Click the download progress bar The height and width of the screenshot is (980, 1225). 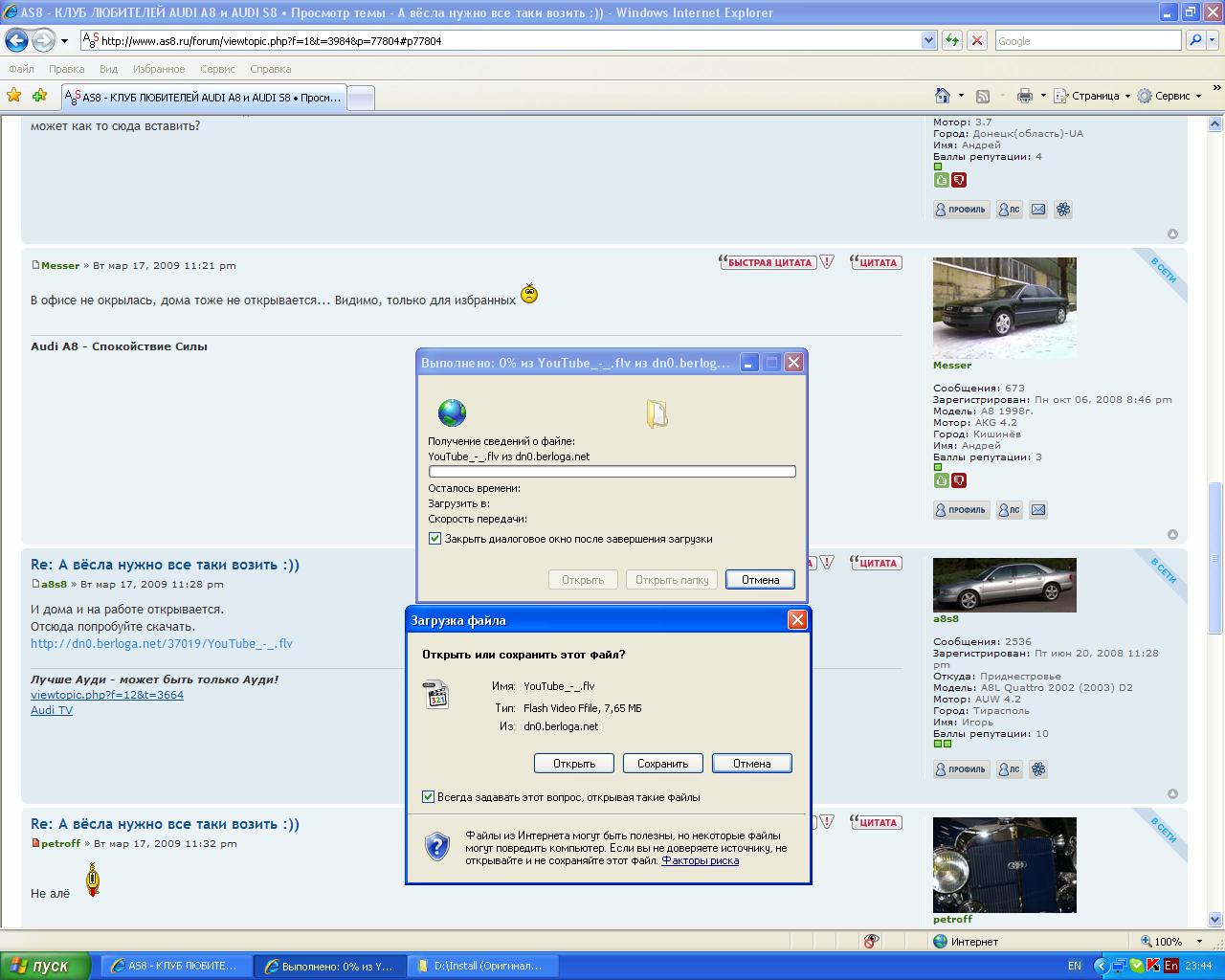[x=612, y=472]
